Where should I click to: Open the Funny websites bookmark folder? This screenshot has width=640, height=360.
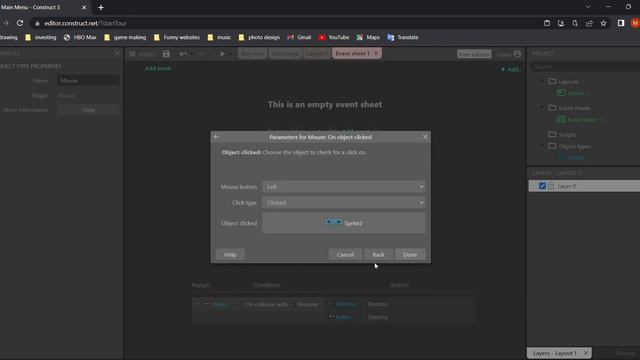pos(177,37)
